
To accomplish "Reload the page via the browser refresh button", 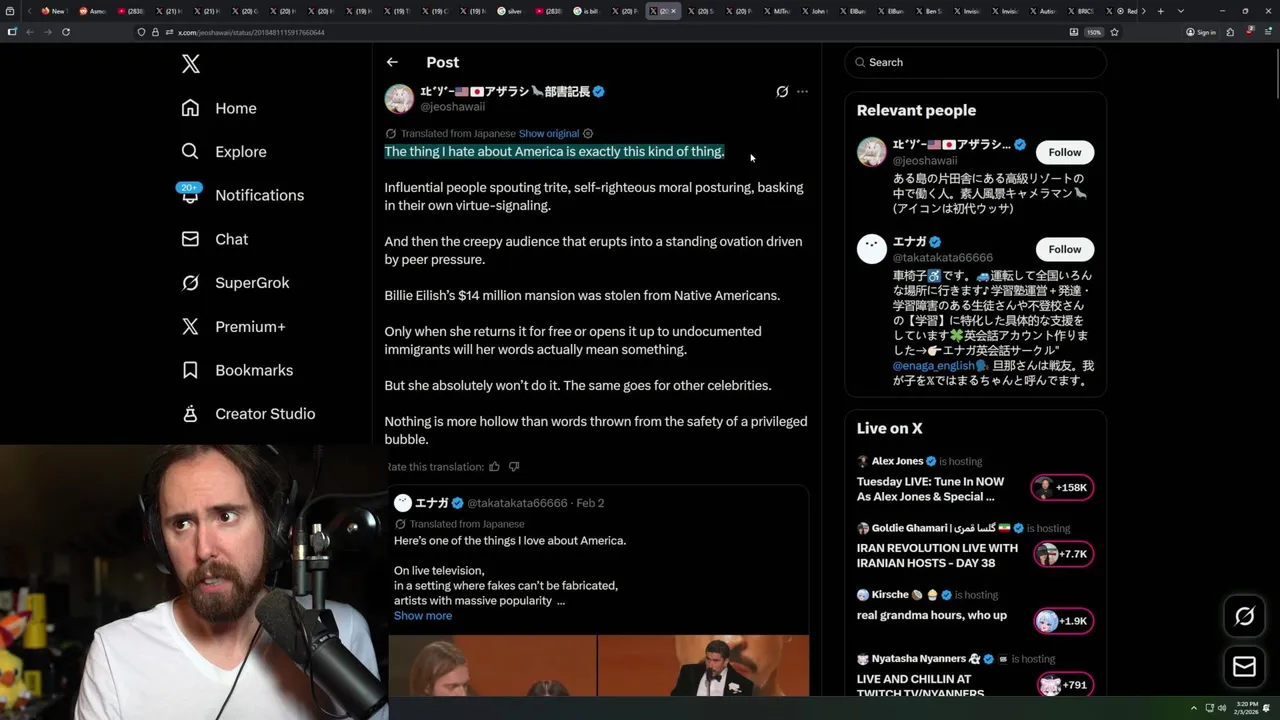I will (x=66, y=32).
